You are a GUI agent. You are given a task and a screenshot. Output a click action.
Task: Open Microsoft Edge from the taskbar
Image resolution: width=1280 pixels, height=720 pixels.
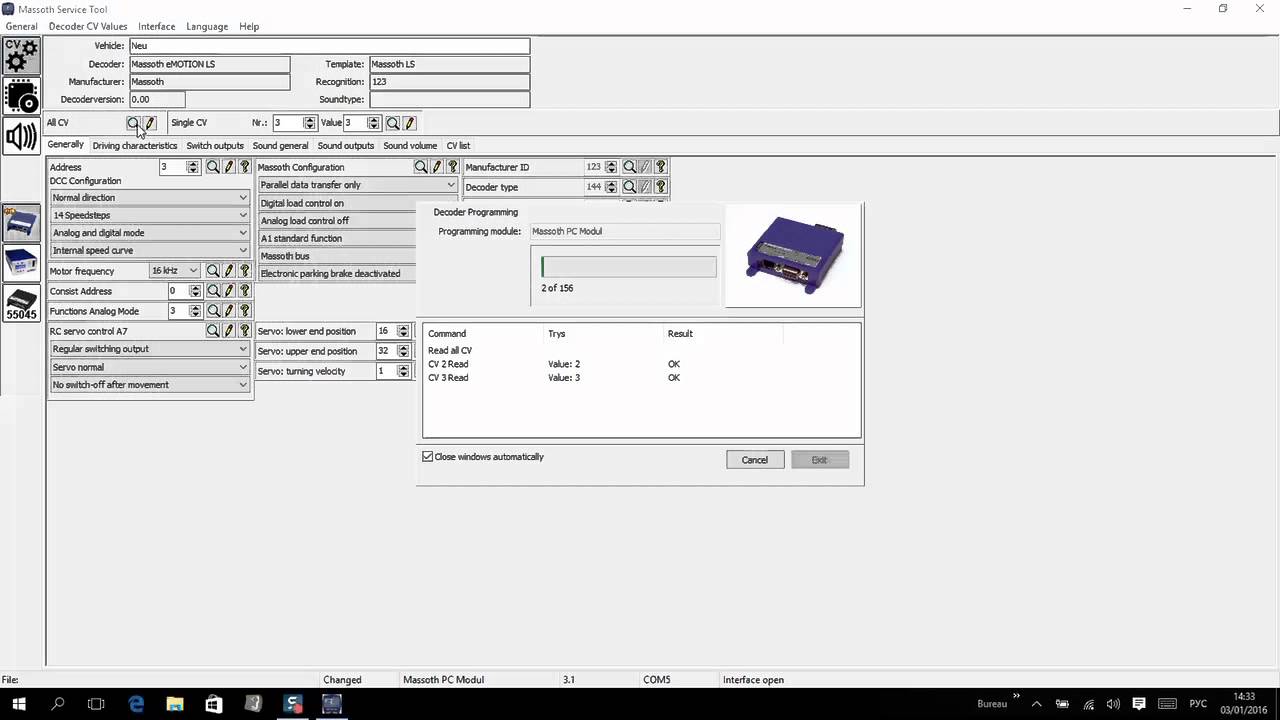(x=136, y=704)
